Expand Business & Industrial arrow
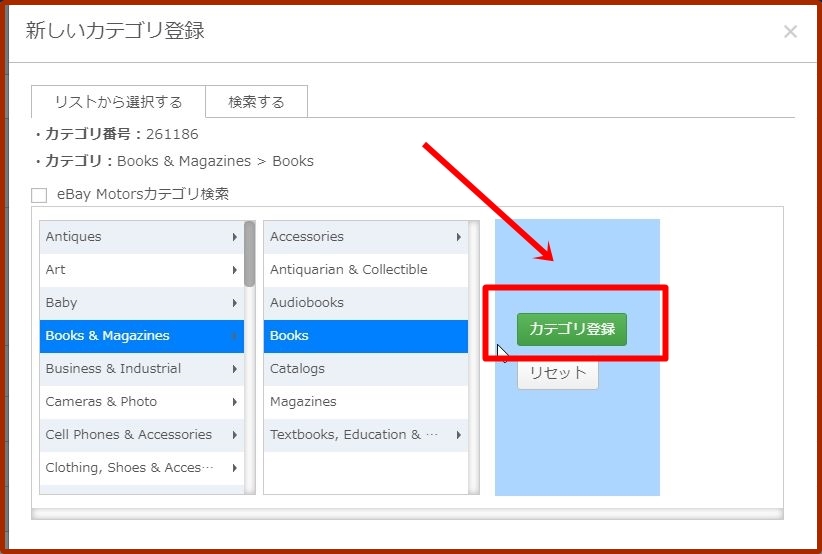Screen dimensions: 822x554 tap(235, 369)
